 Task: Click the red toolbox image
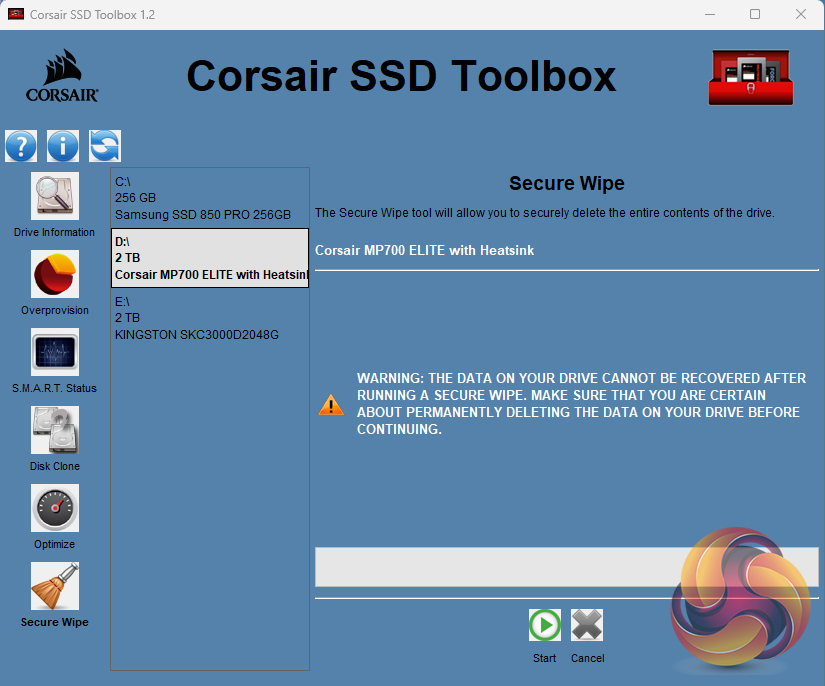750,78
